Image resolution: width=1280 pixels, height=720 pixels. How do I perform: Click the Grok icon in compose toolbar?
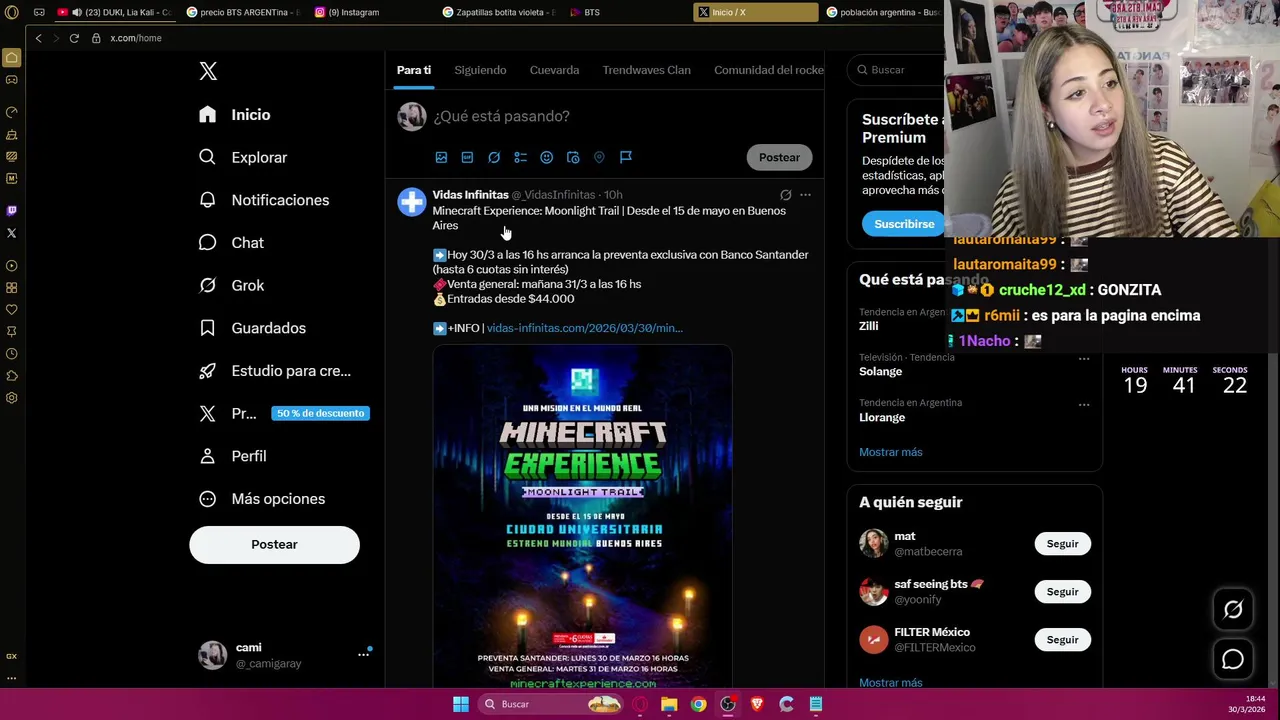(x=494, y=157)
